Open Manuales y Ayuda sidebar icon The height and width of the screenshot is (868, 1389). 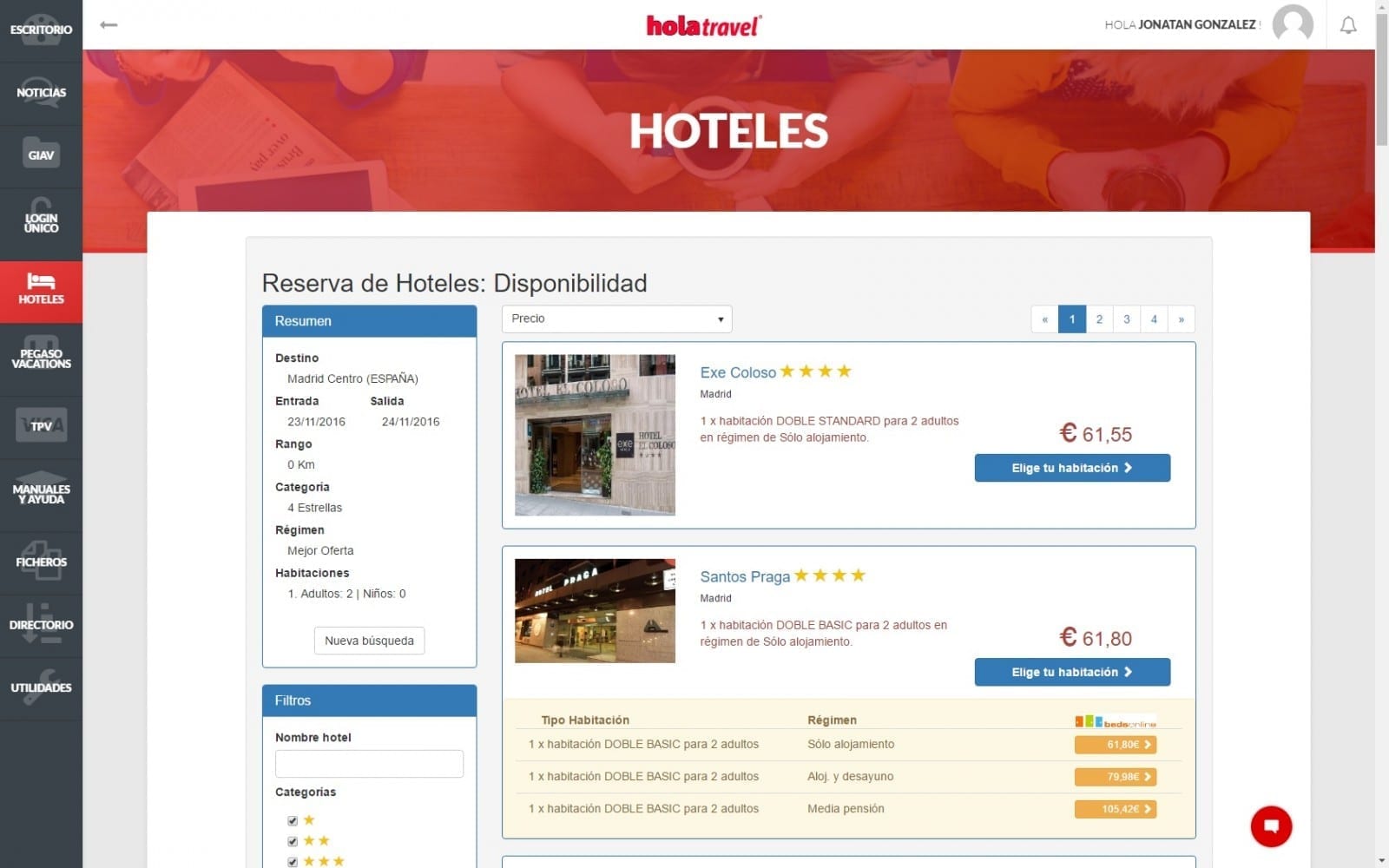coord(41,494)
